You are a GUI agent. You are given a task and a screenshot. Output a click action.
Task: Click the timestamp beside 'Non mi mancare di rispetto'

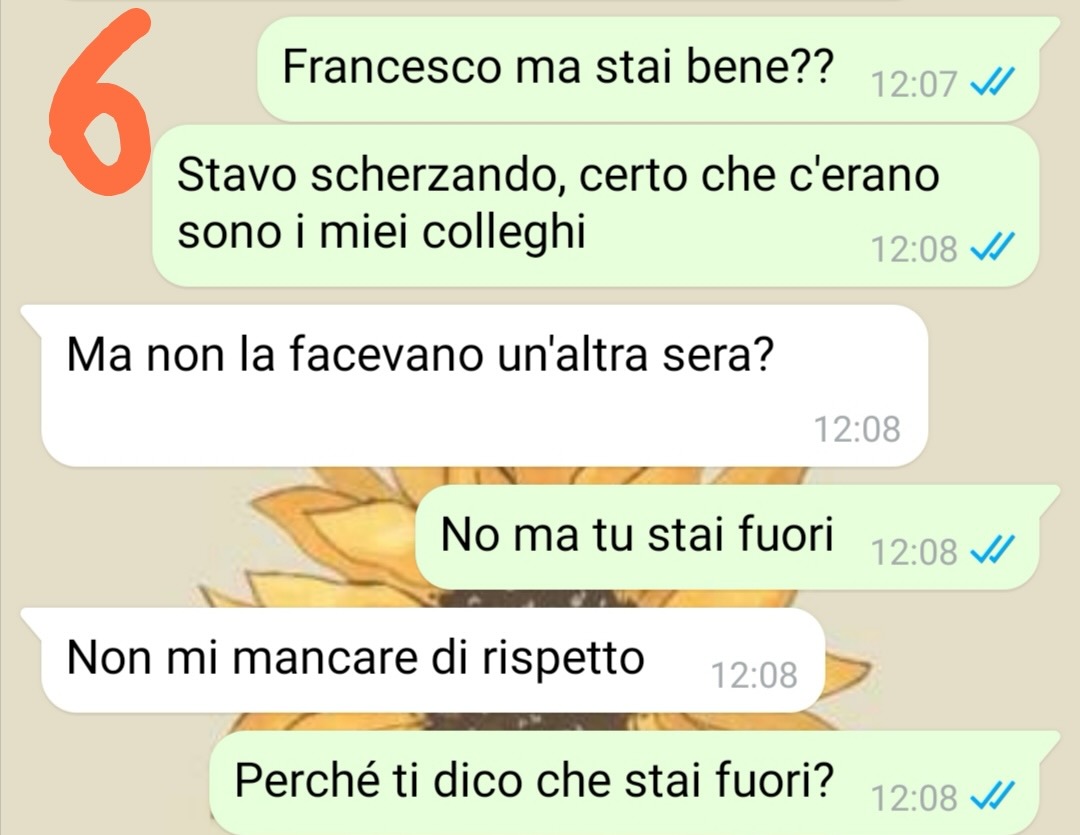(x=754, y=675)
